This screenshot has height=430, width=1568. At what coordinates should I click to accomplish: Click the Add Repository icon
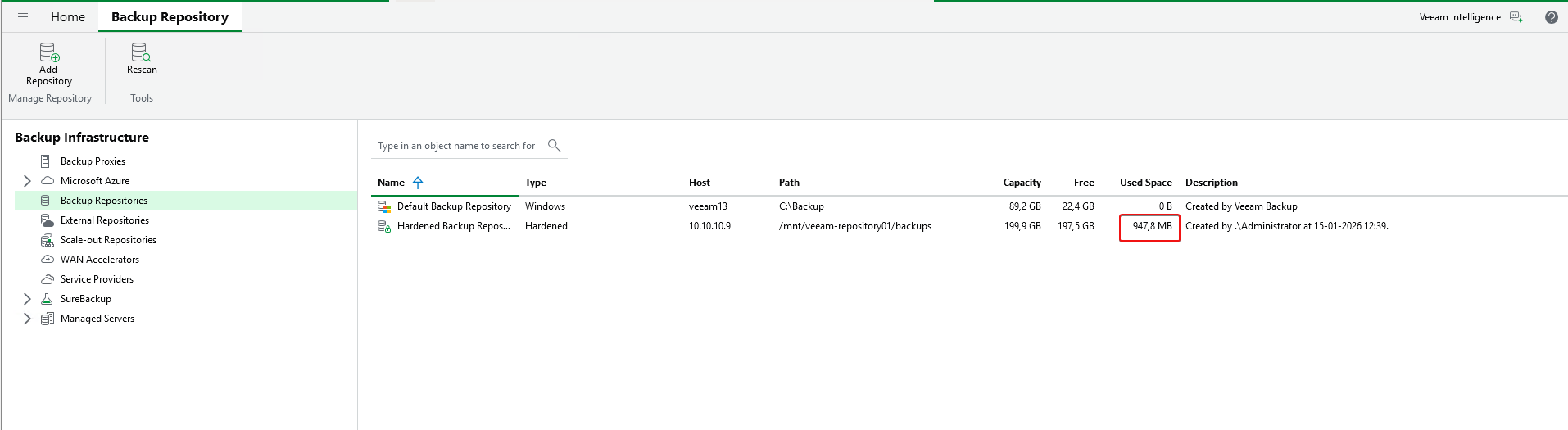click(x=49, y=54)
